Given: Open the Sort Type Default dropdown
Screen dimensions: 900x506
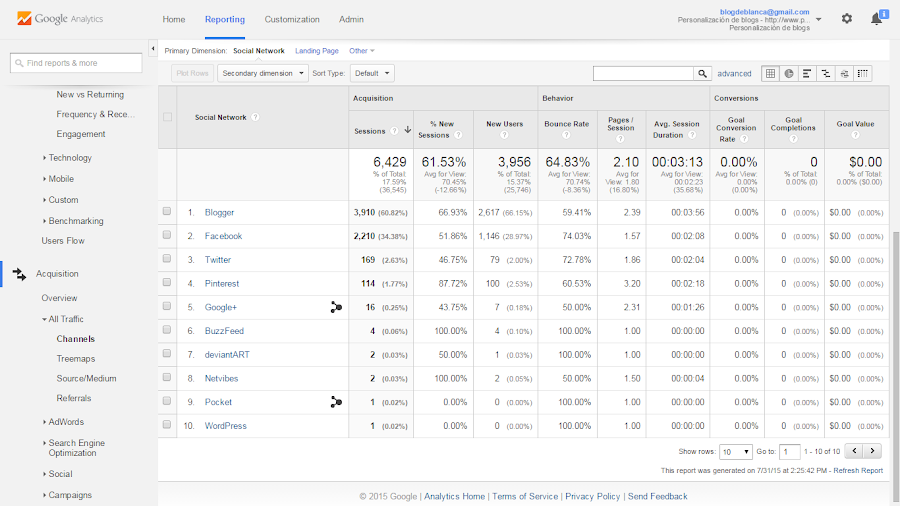Looking at the screenshot, I should 372,73.
